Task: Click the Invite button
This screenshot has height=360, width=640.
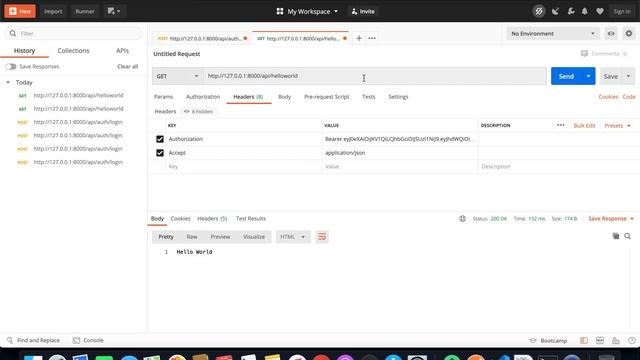Action: click(363, 11)
